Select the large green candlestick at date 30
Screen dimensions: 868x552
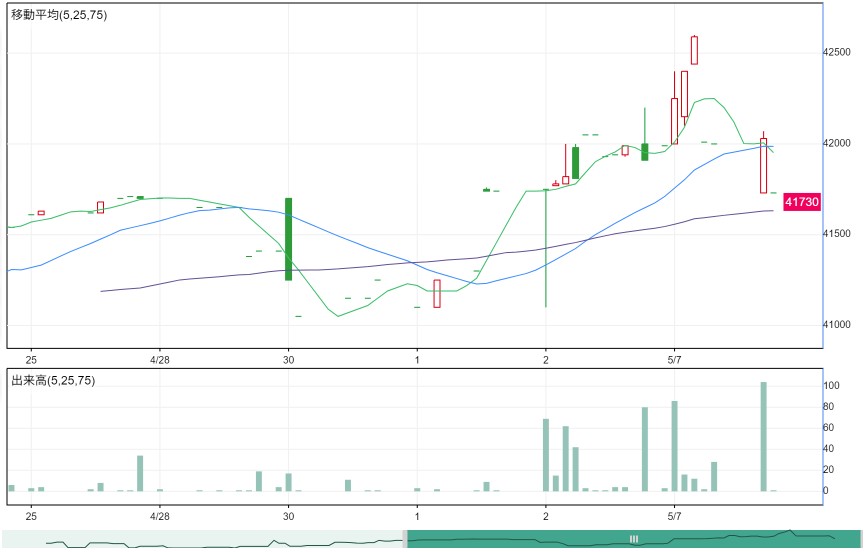[288, 239]
